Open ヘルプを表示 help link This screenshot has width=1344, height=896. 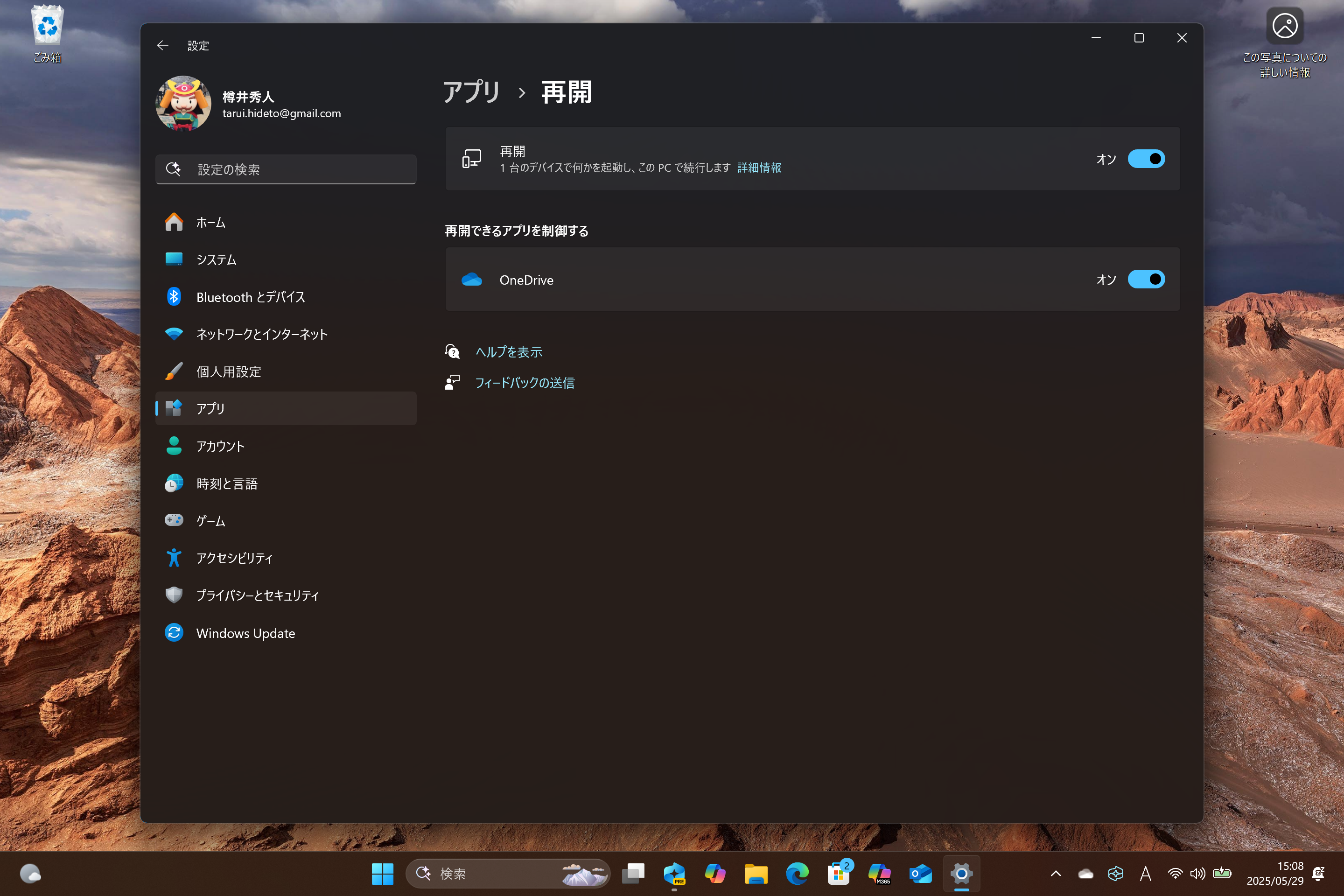click(508, 351)
